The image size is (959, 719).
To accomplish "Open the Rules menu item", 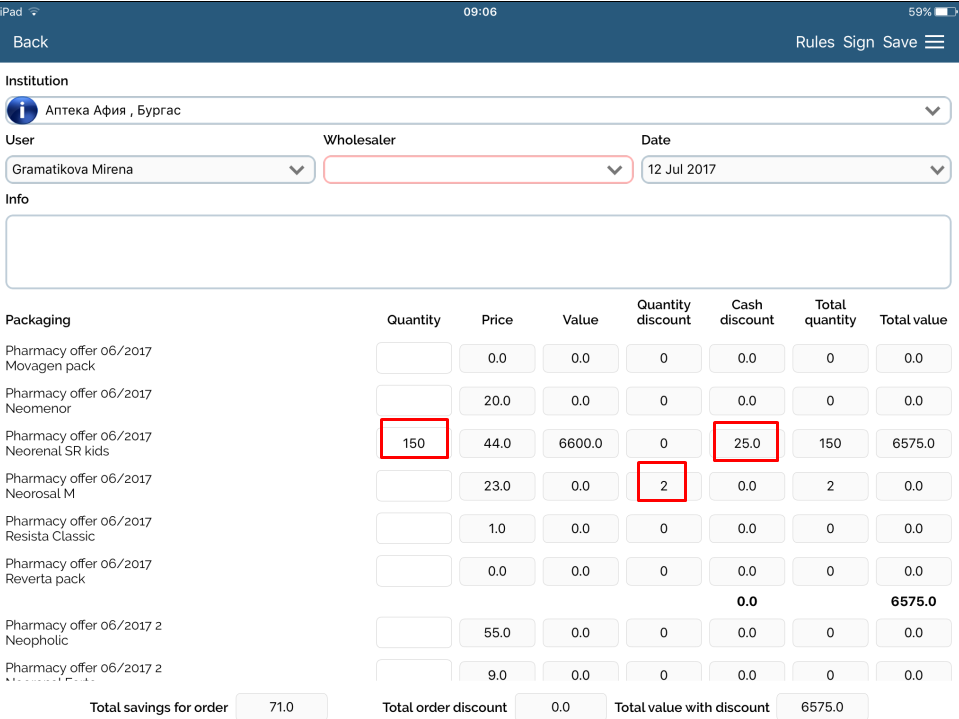I will 815,42.
